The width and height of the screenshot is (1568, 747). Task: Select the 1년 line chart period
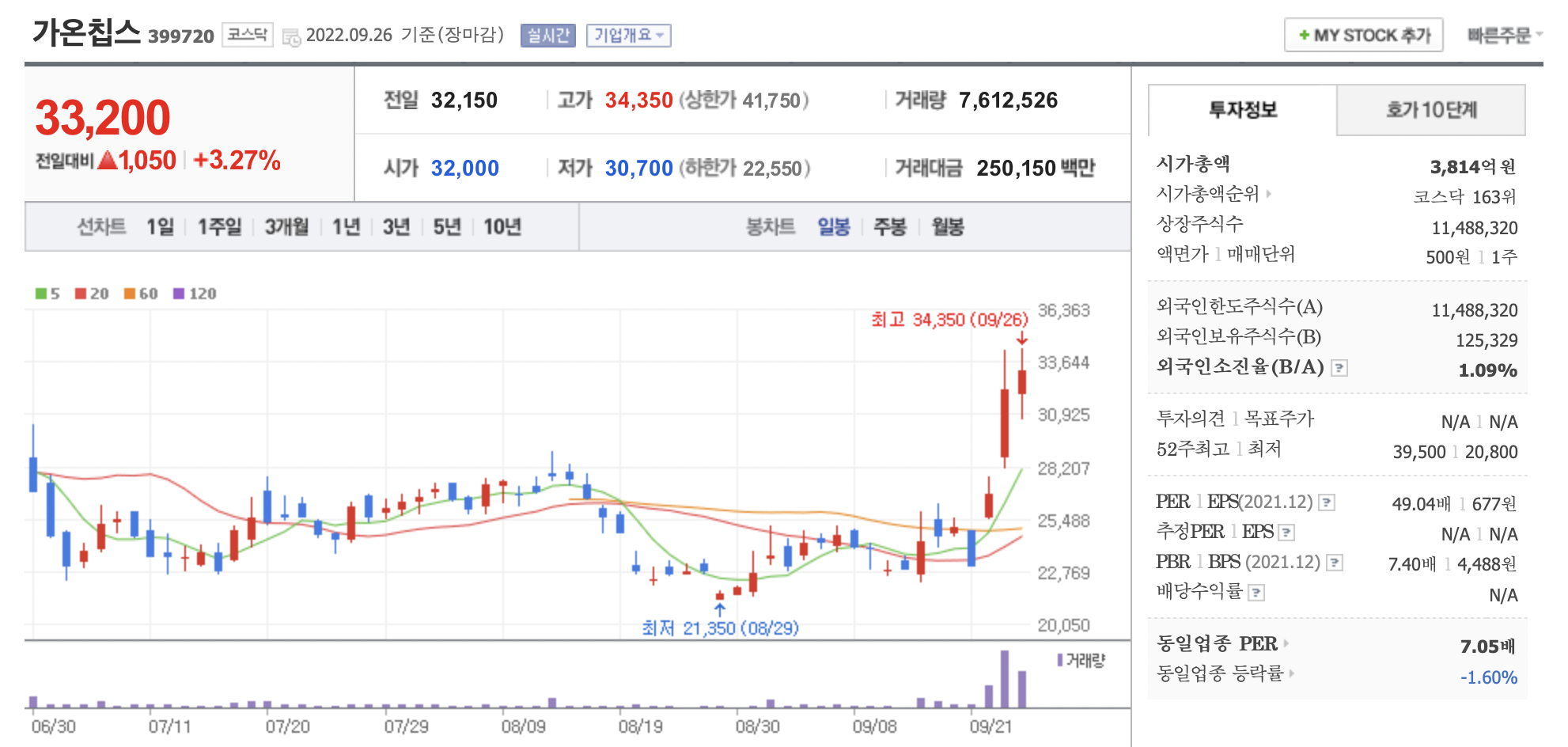(346, 227)
